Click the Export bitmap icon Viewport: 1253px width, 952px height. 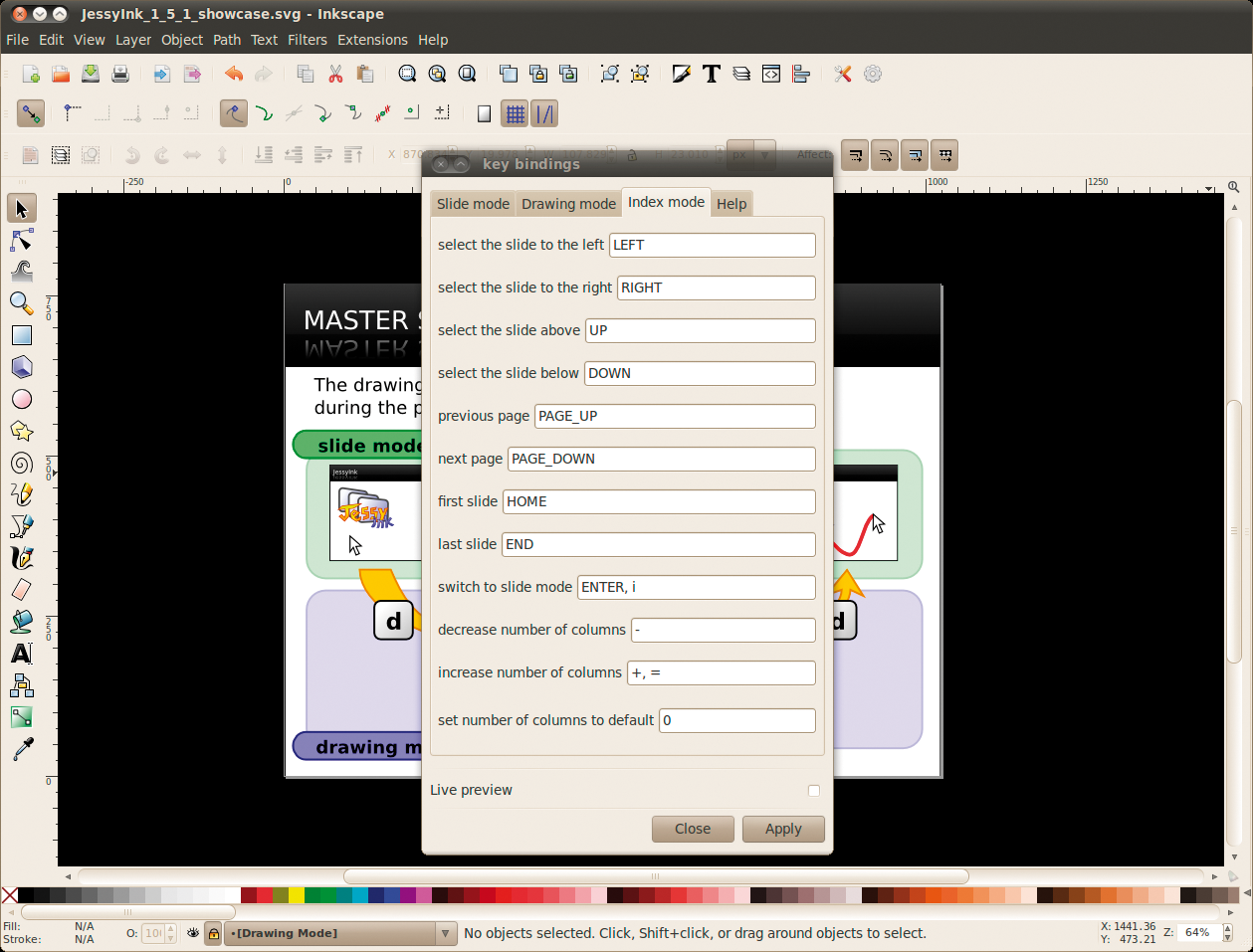pos(192,74)
